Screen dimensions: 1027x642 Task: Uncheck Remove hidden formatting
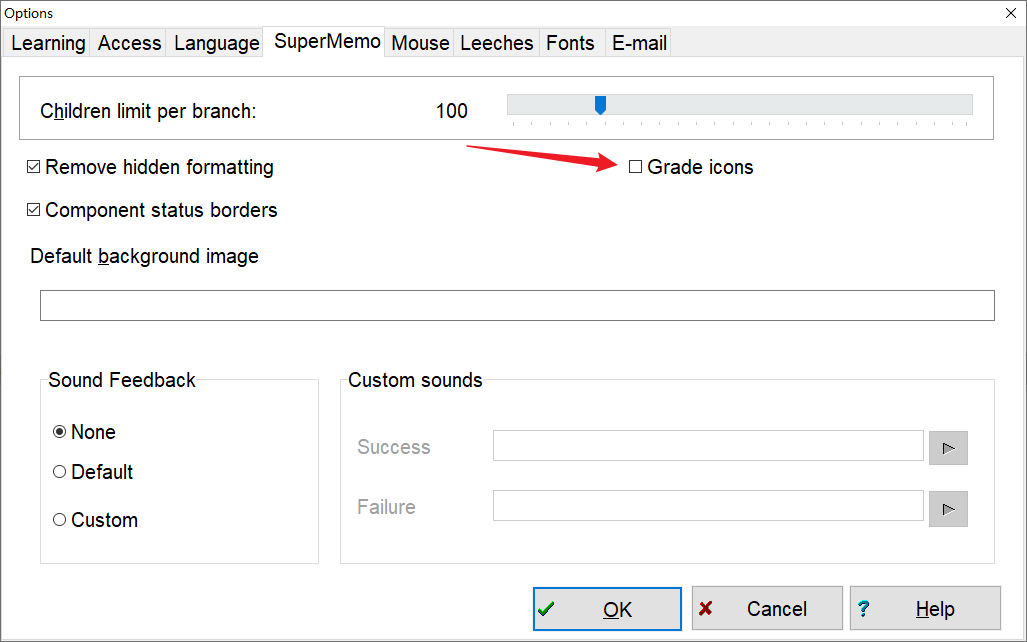point(34,167)
